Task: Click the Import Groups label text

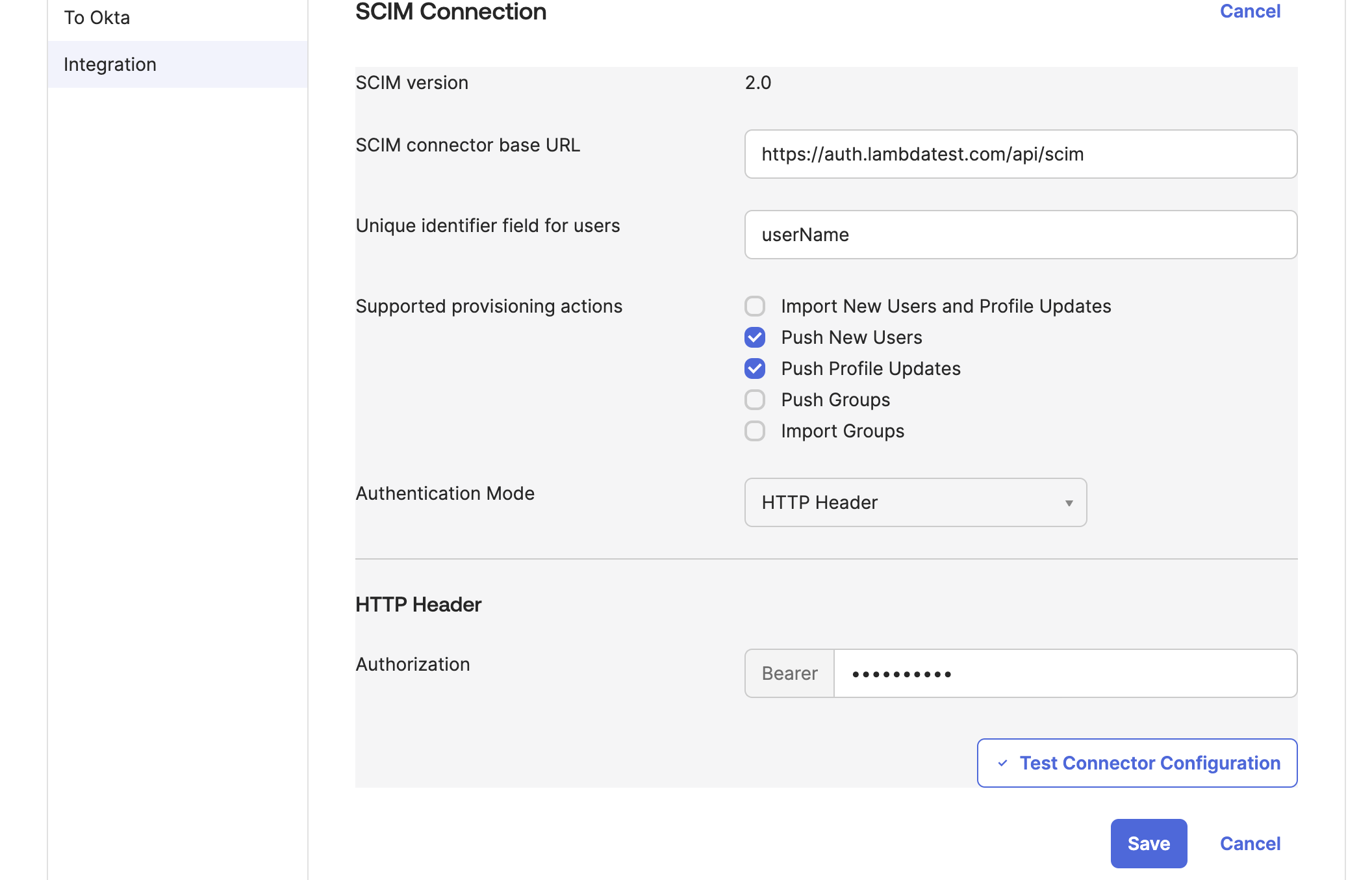Action: point(843,431)
